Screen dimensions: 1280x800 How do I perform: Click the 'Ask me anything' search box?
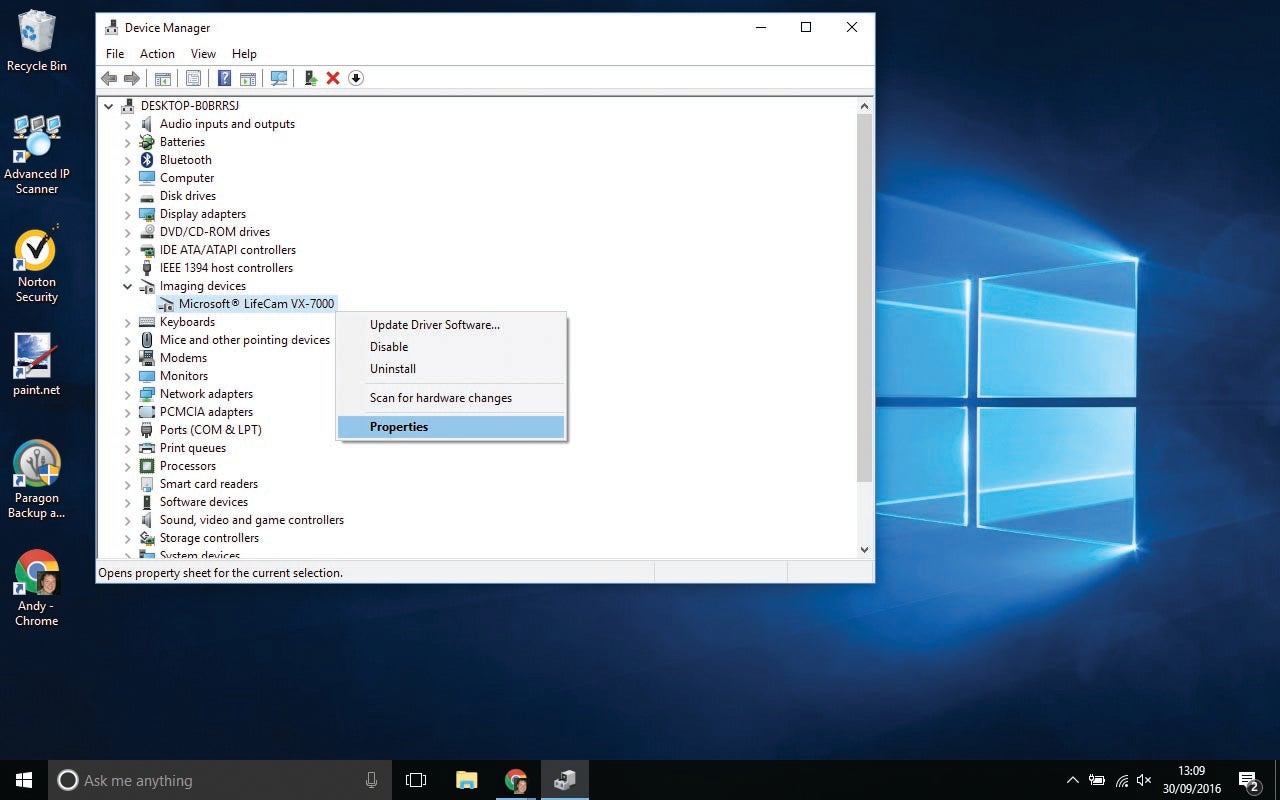[220, 780]
